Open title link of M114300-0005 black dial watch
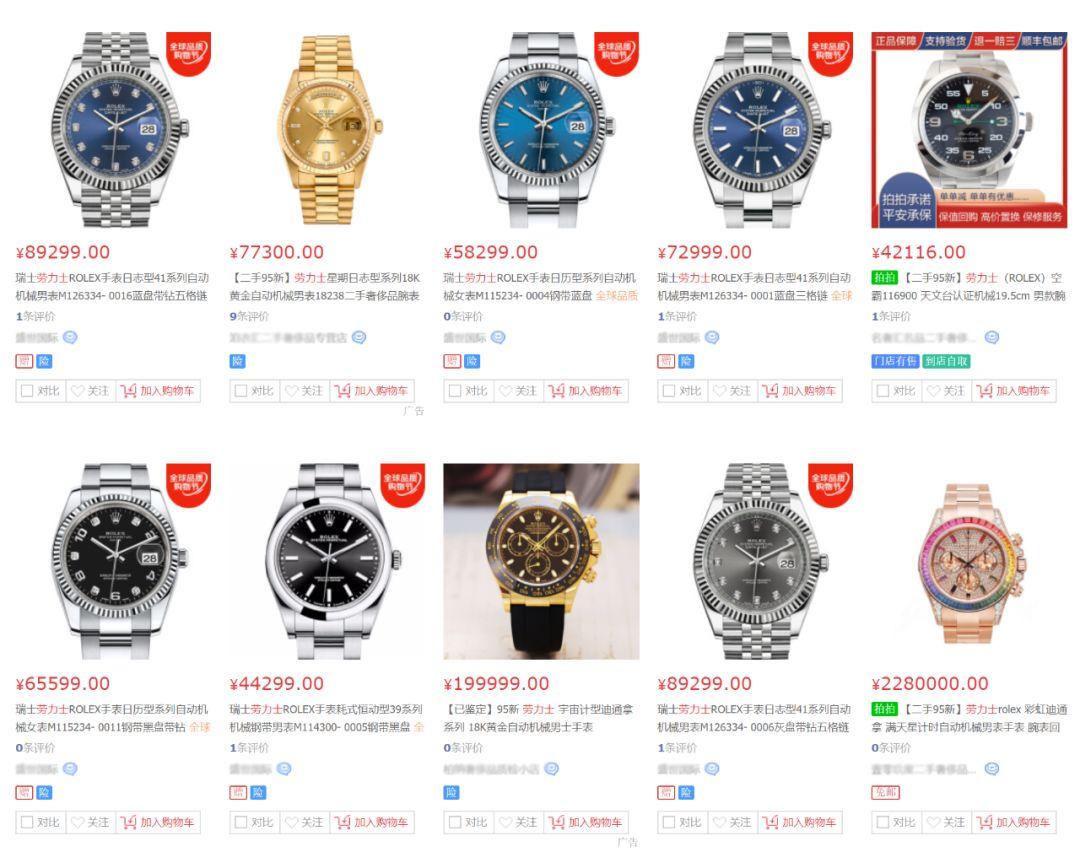 (x=326, y=718)
